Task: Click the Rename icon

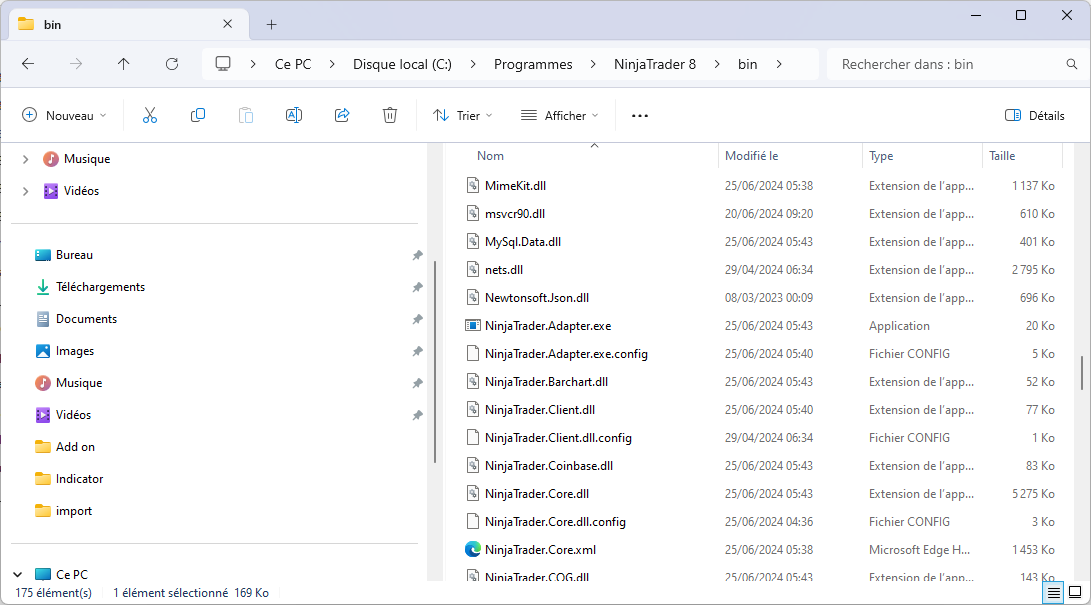Action: tap(294, 115)
